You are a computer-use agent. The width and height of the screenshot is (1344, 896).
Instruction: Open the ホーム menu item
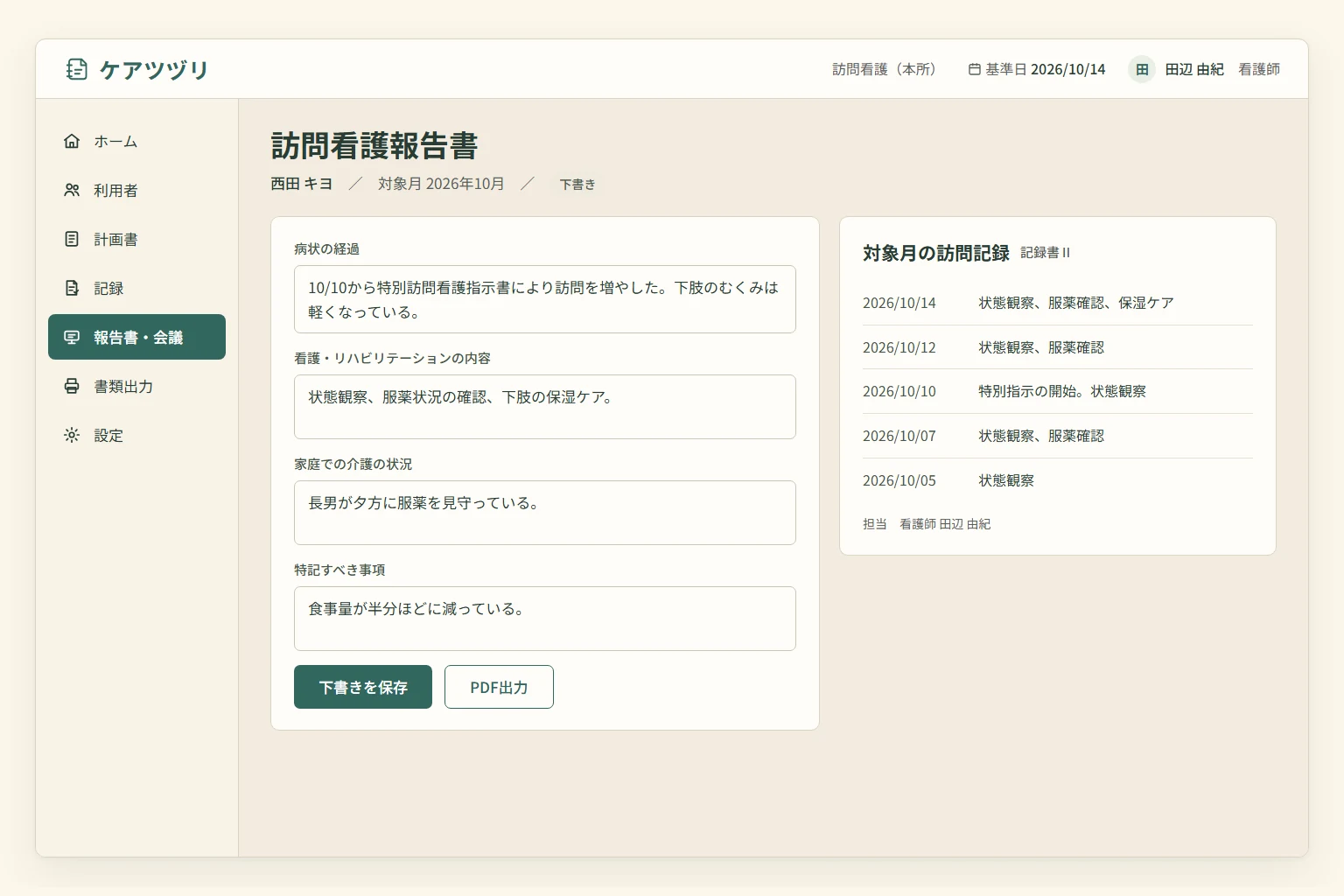coord(136,141)
